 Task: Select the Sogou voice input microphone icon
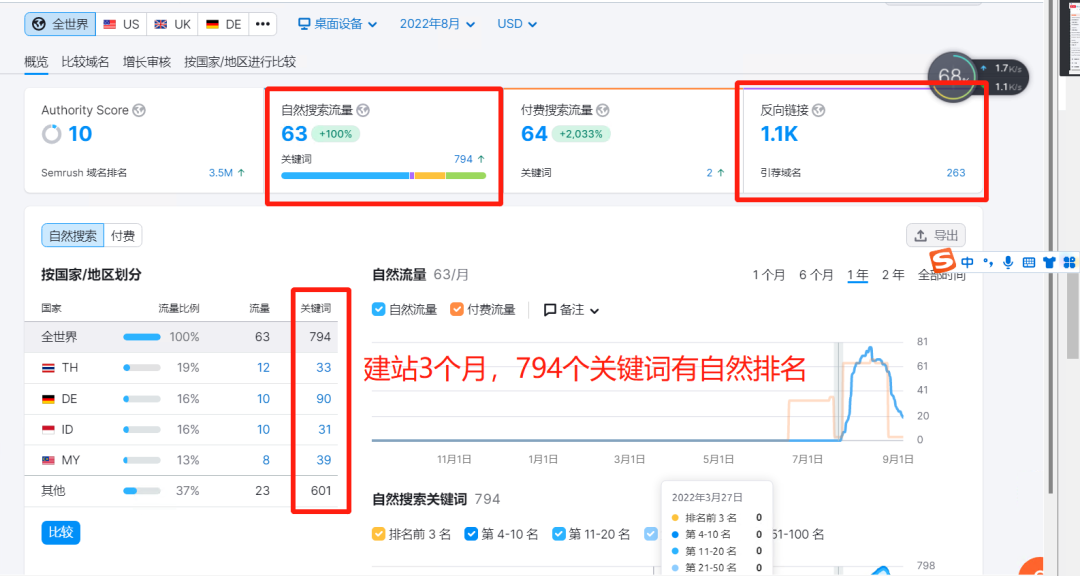coord(1009,263)
